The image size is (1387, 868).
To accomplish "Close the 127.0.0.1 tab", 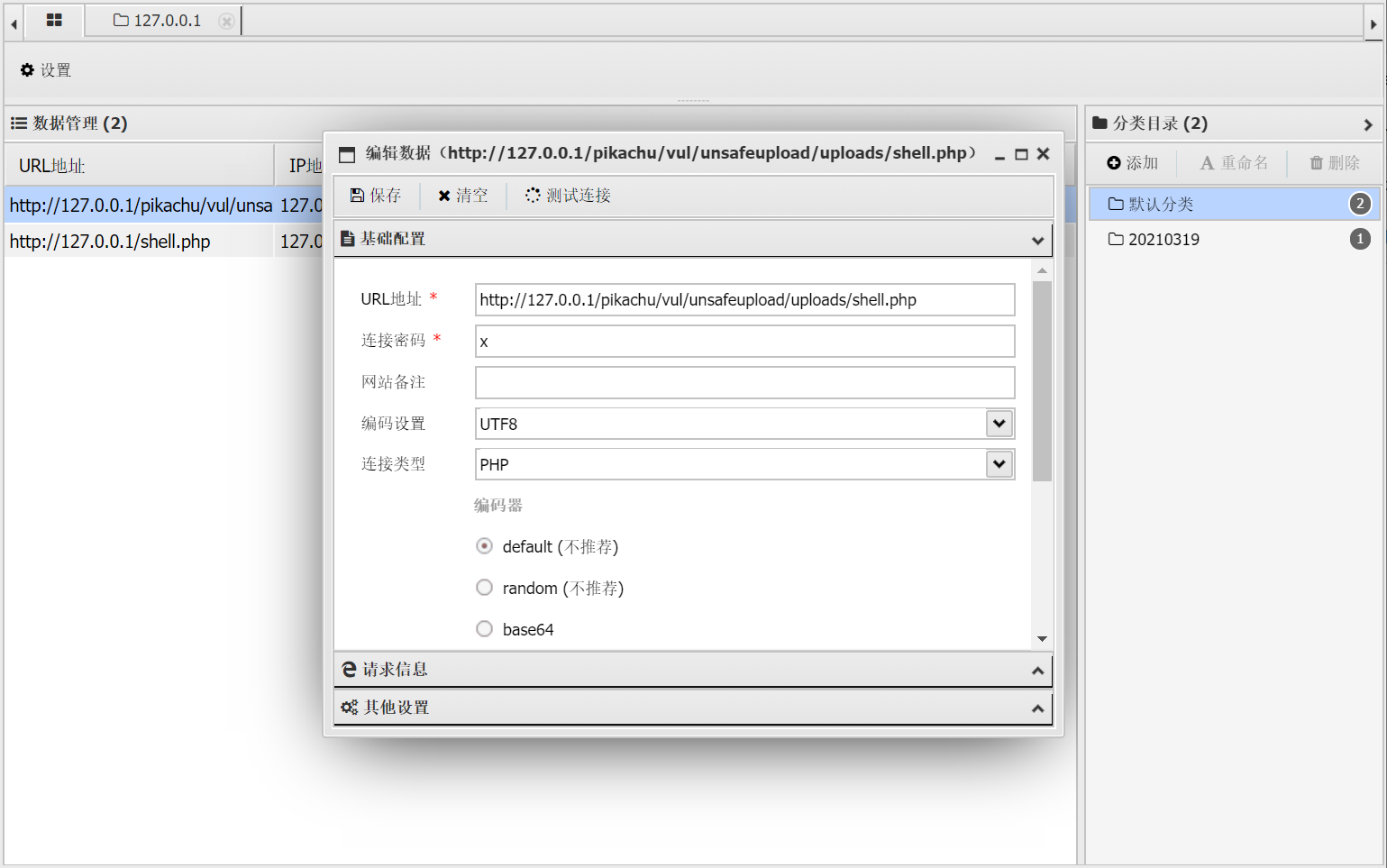I will [227, 21].
